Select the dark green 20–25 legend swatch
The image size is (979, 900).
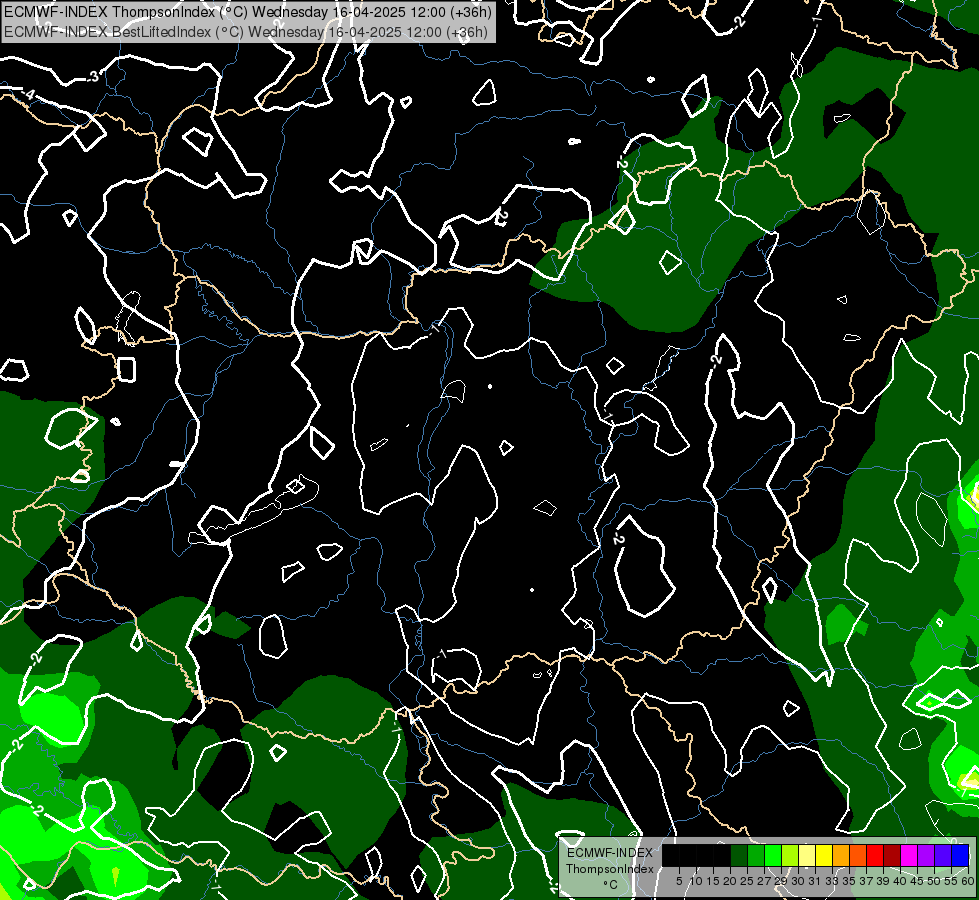739,855
